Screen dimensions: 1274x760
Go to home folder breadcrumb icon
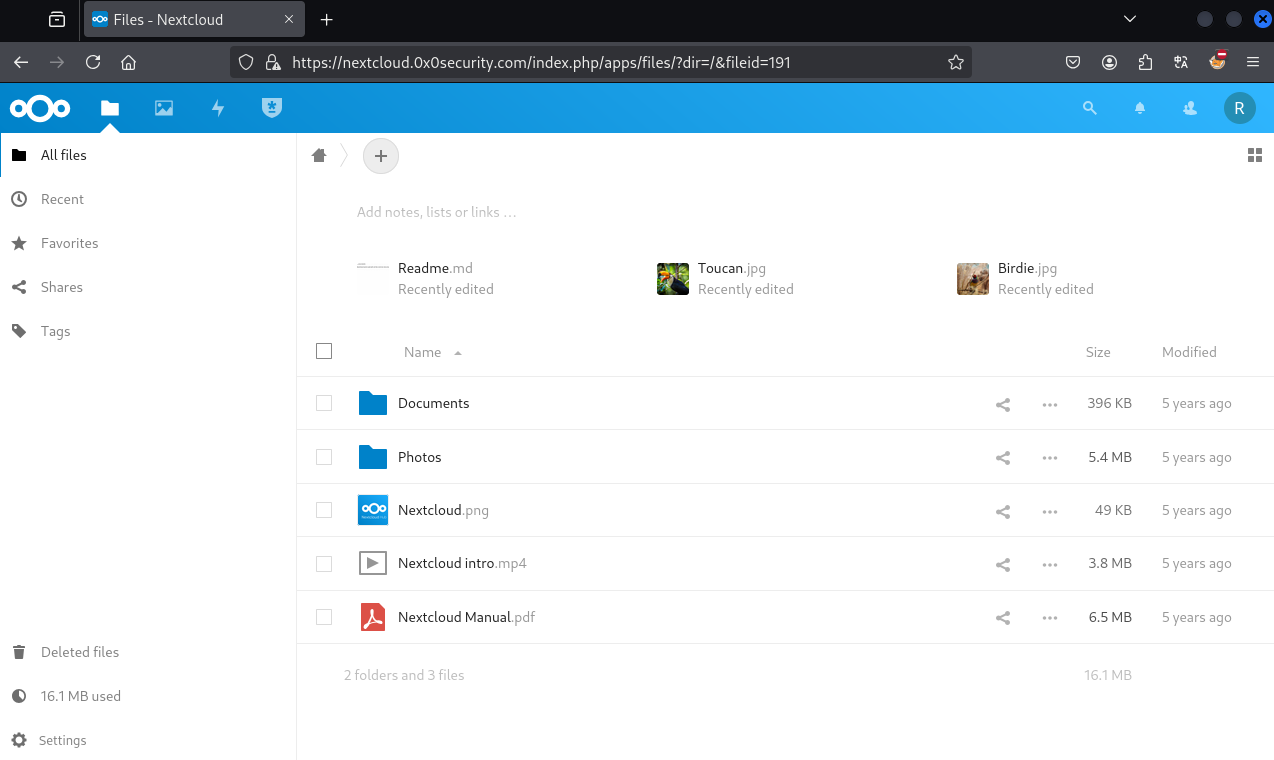coord(319,155)
